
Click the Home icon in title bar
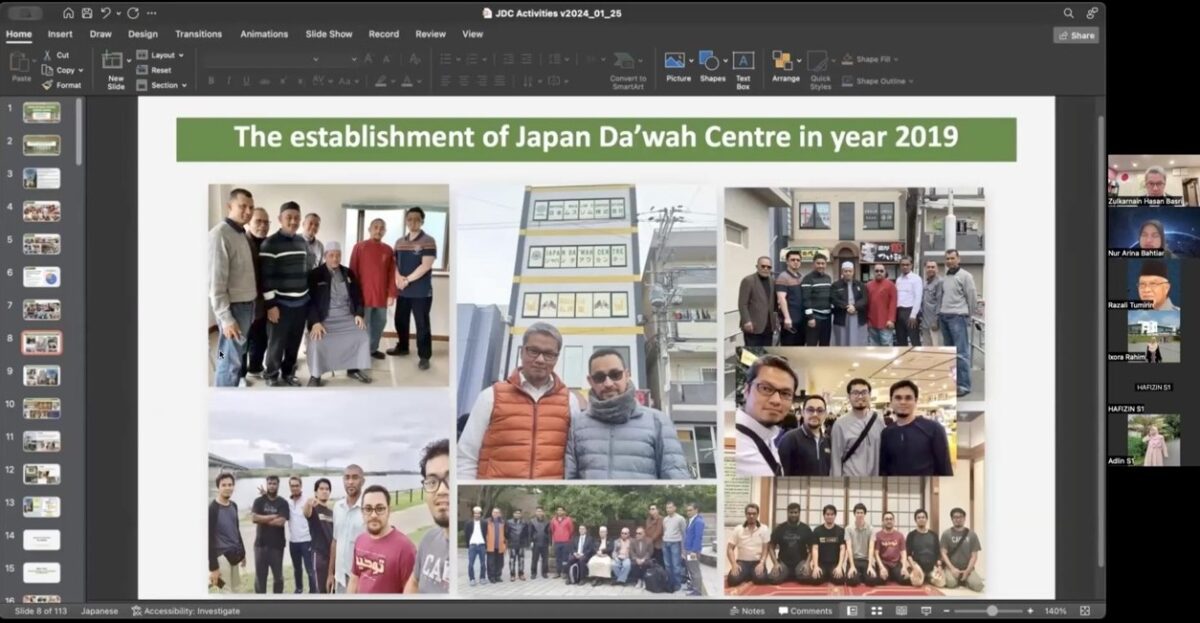[x=68, y=13]
